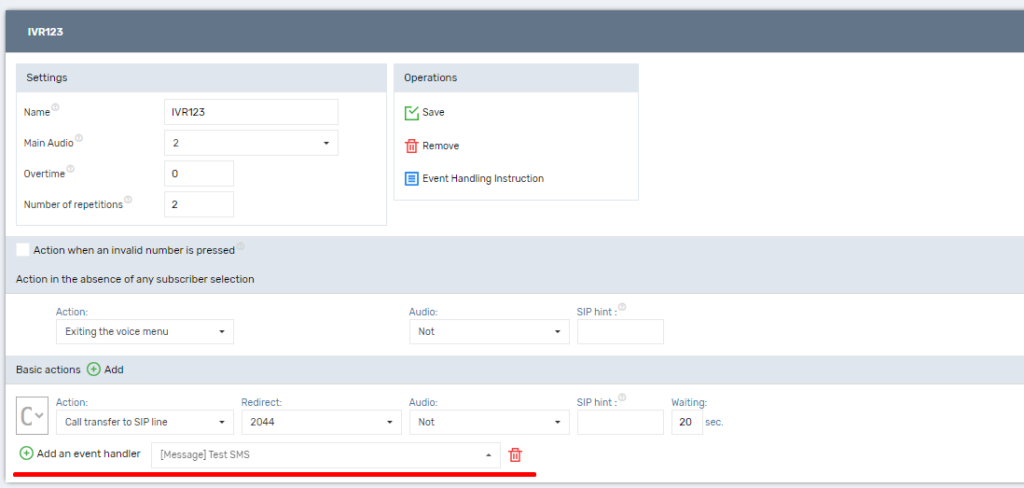Click help icon next to Main Audio
The width and height of the screenshot is (1024, 488).
point(79,140)
